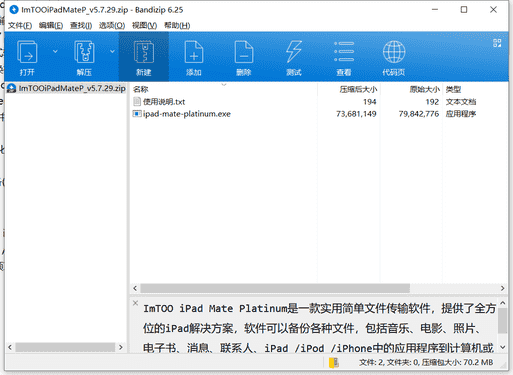The image size is (513, 375).
Task: Maximize the Bandizip window
Action: point(464,10)
